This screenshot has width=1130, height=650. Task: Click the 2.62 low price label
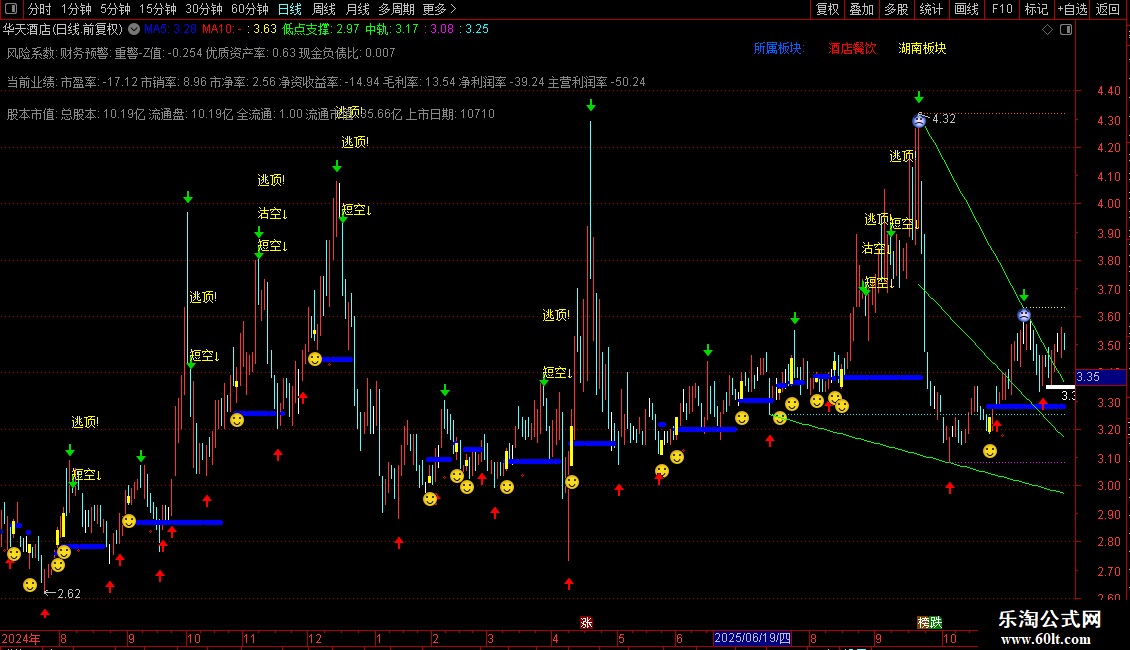click(x=68, y=594)
